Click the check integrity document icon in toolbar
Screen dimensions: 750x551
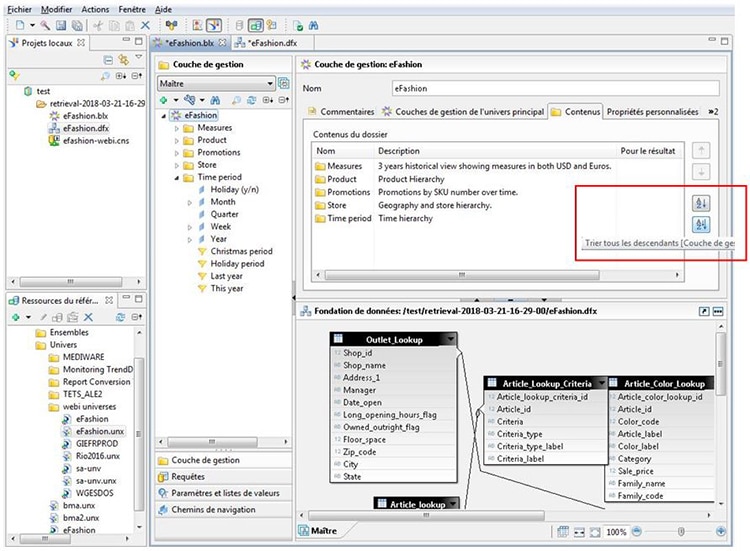(298, 25)
